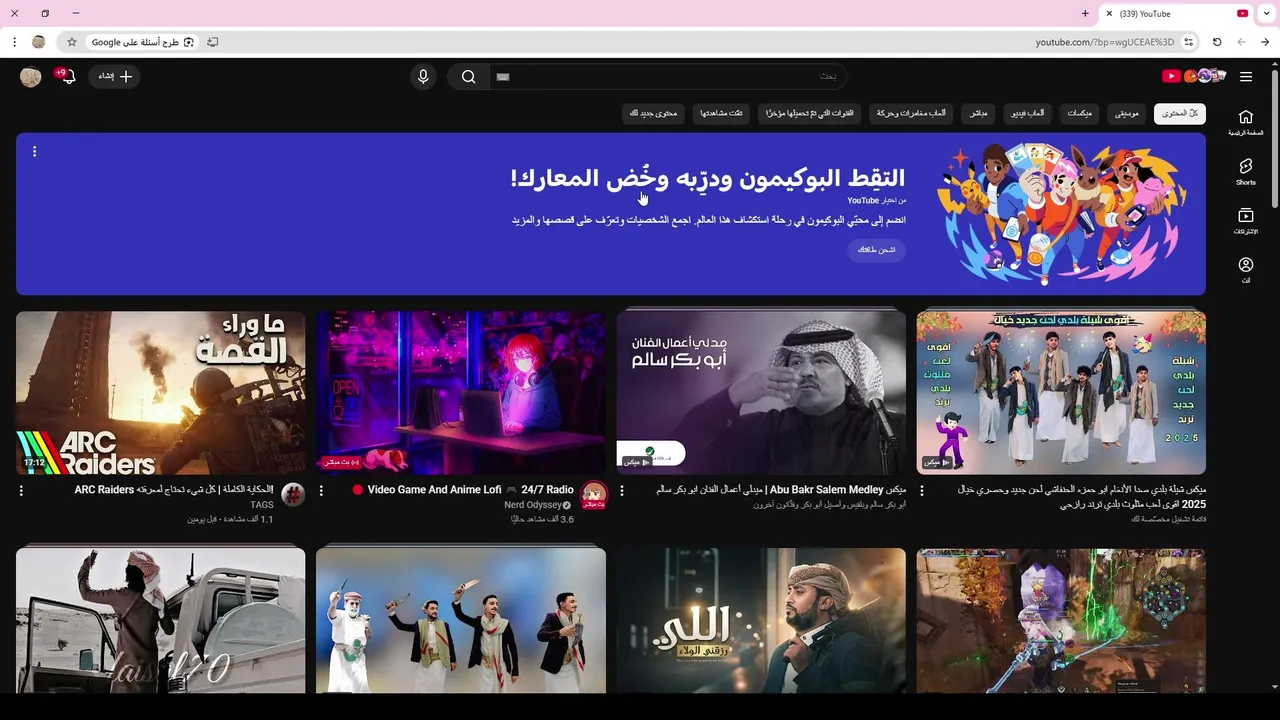Image resolution: width=1280 pixels, height=720 pixels.
Task: Open more options for 24/7 Radio video
Action: [x=321, y=491]
